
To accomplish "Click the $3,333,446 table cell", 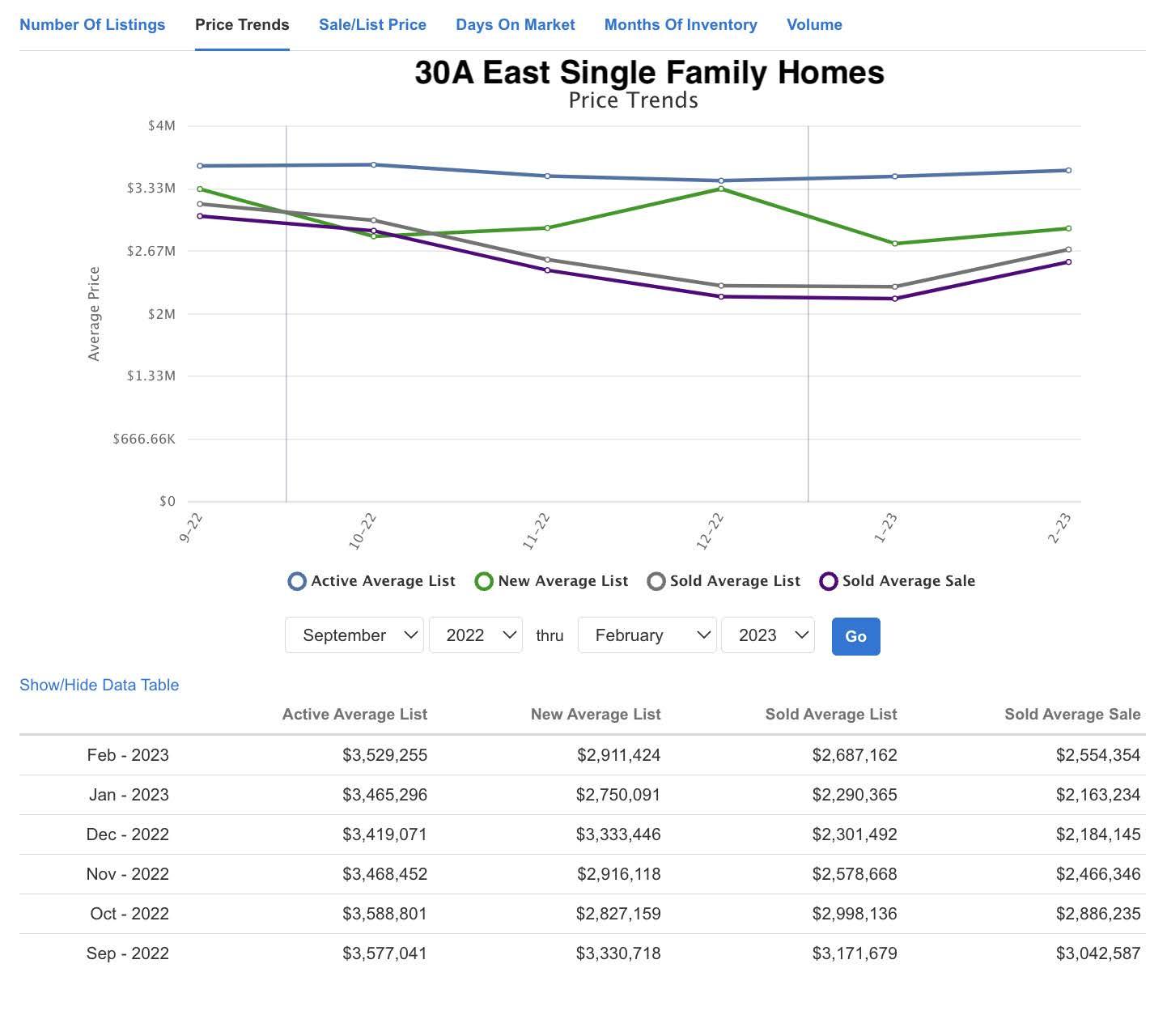I will coord(618,834).
